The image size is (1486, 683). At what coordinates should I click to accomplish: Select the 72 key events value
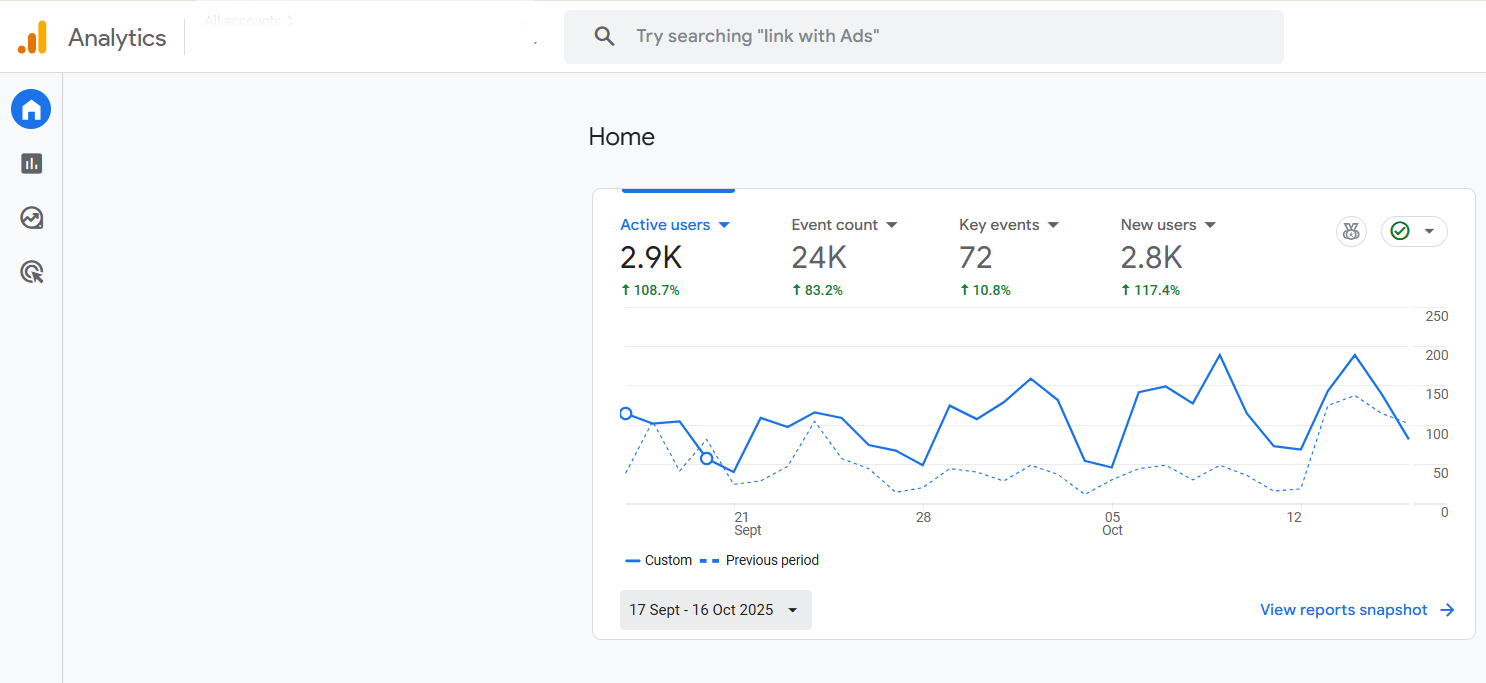tap(976, 258)
